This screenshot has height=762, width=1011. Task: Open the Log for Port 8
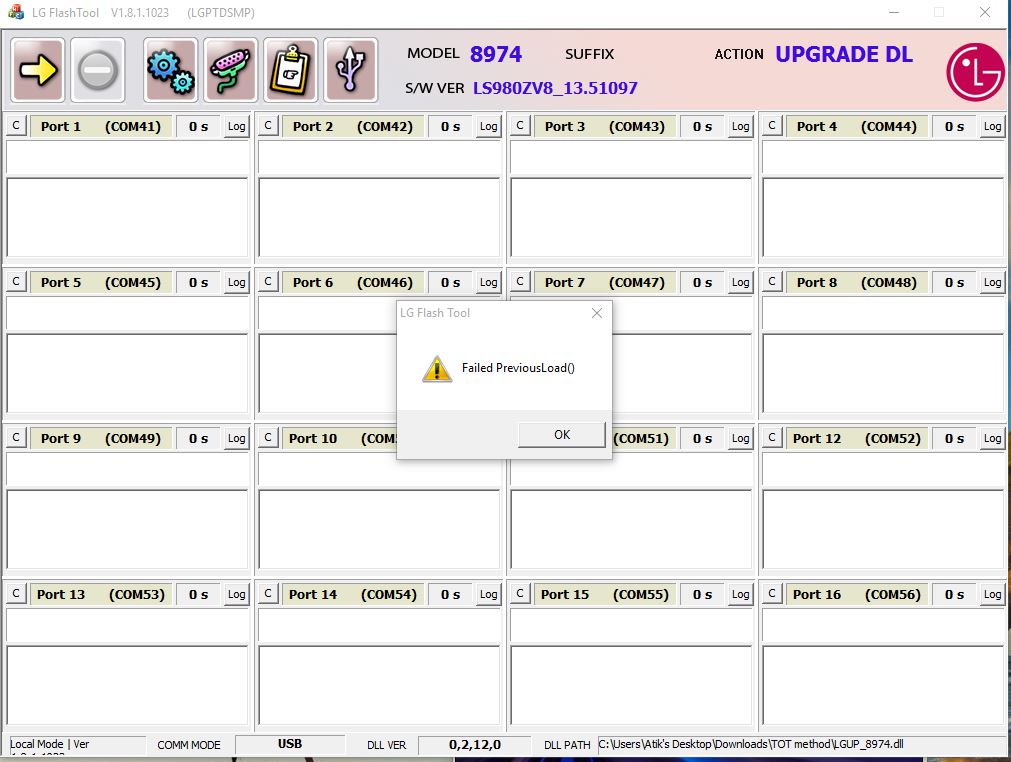point(992,282)
